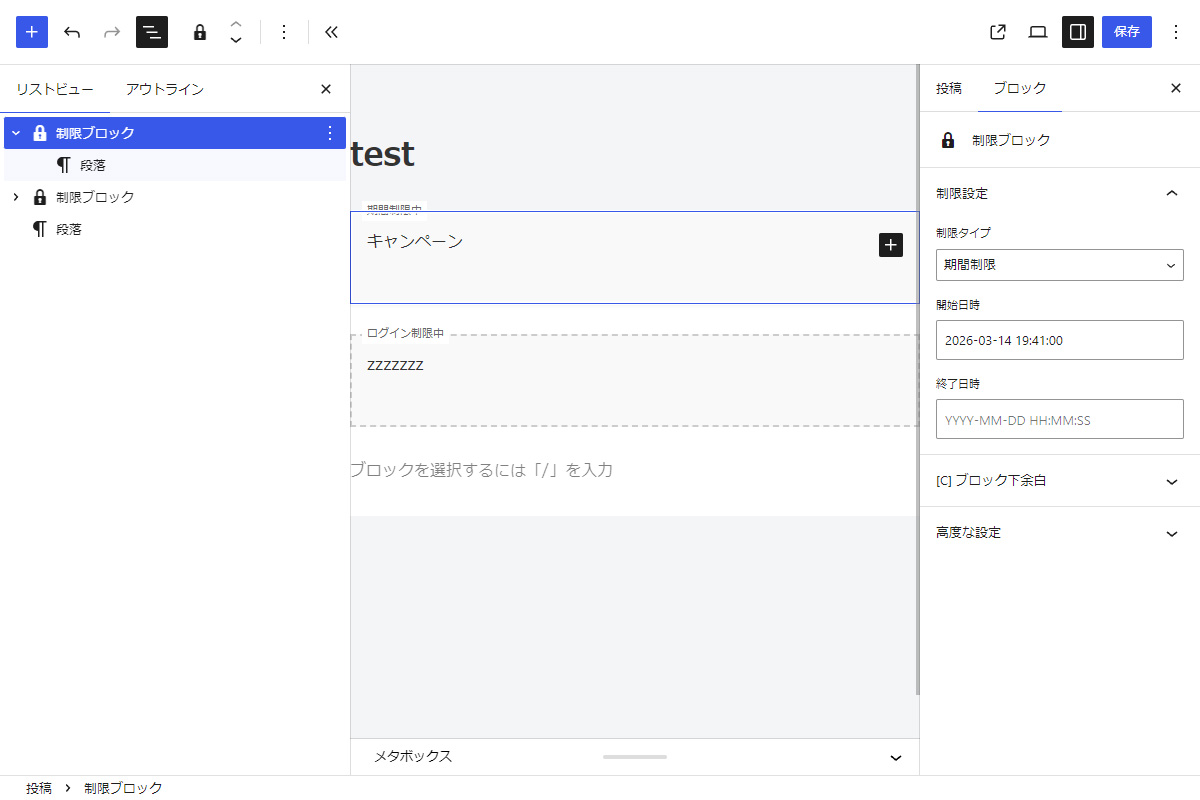Image resolution: width=1200 pixels, height=800 pixels.
Task: Switch to the アウトライン tab
Action: click(164, 89)
